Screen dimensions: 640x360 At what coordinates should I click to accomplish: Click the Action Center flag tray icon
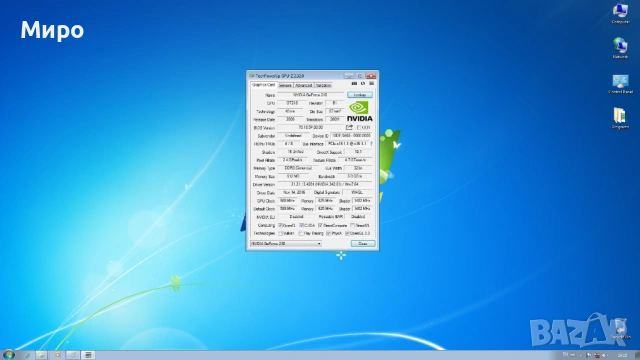coord(588,355)
